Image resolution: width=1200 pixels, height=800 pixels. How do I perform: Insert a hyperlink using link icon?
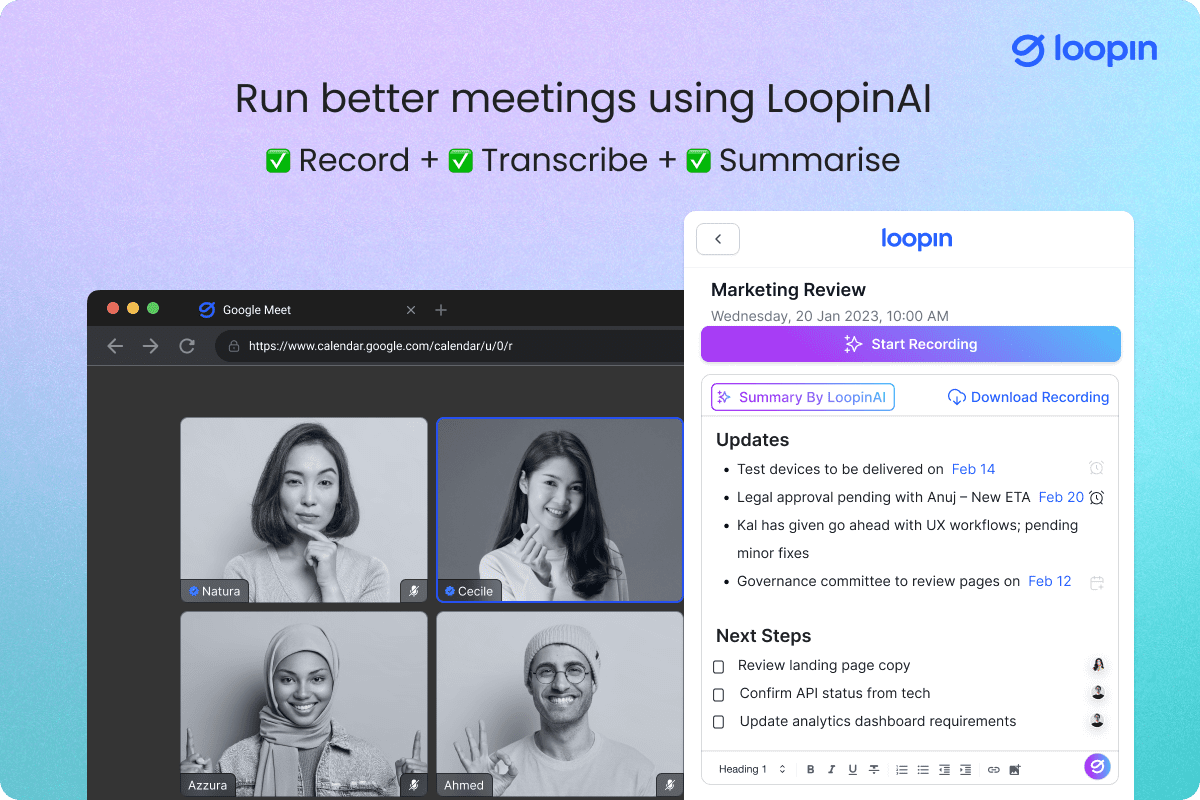pos(993,769)
